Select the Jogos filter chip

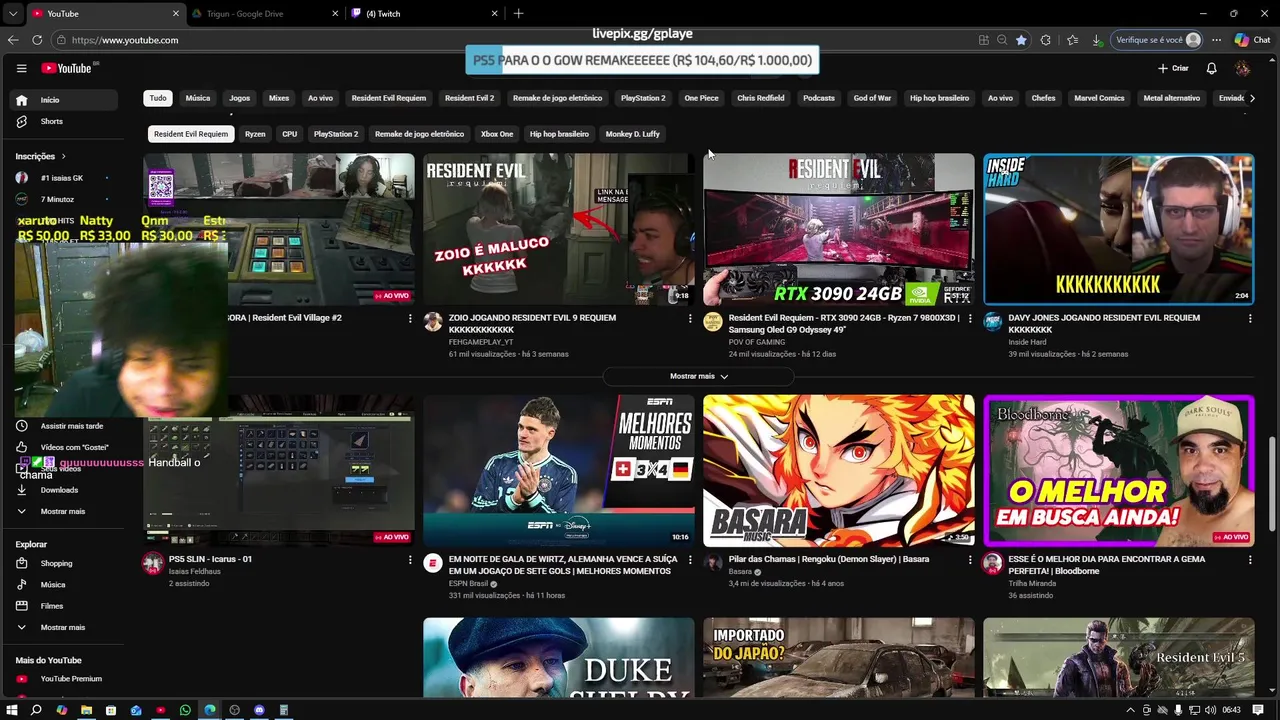click(x=240, y=98)
